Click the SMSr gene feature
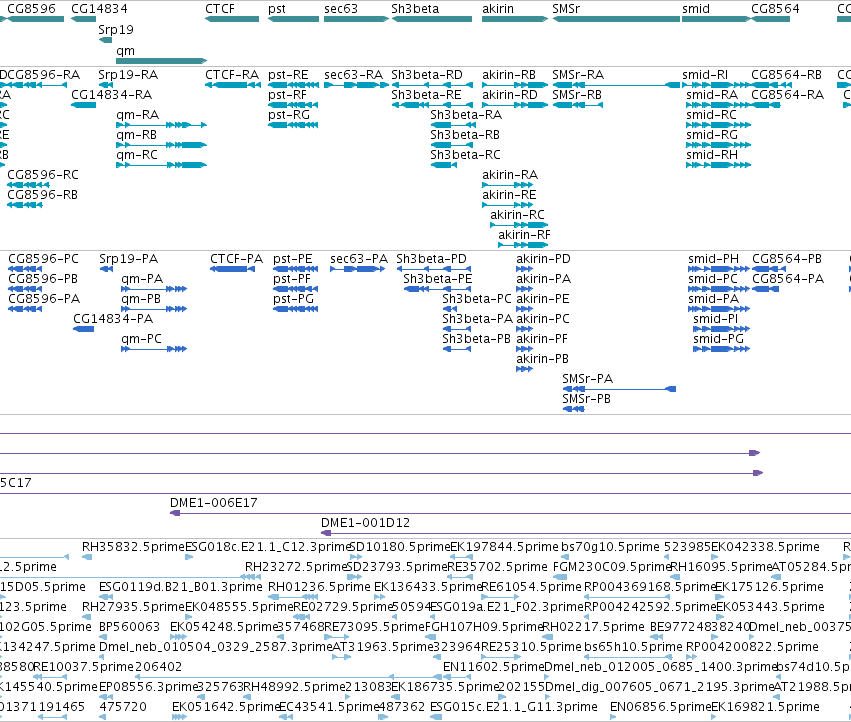Image resolution: width=851 pixels, height=722 pixels. click(616, 19)
